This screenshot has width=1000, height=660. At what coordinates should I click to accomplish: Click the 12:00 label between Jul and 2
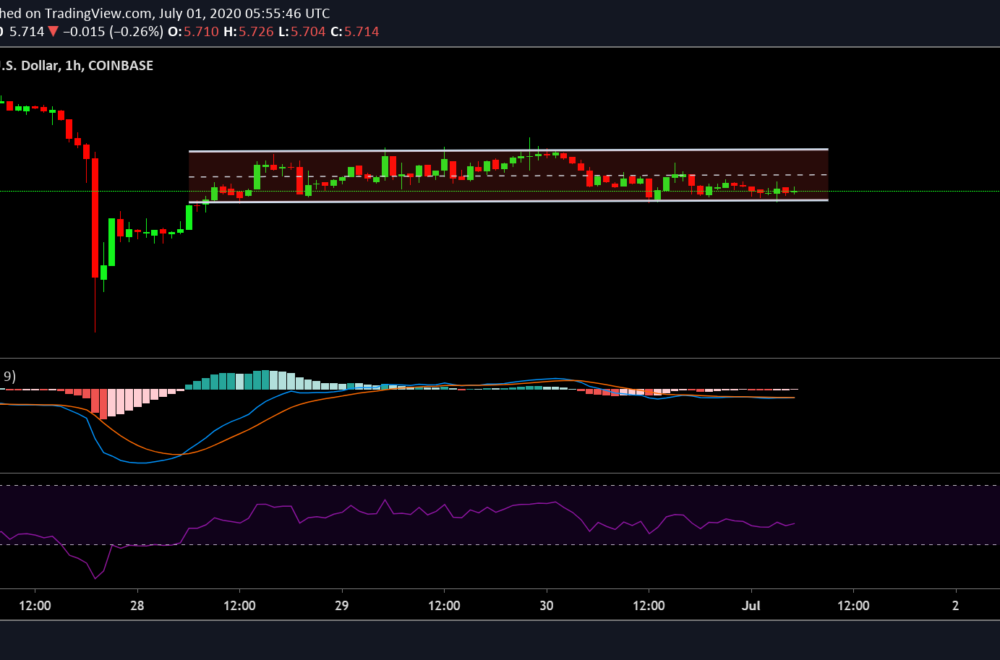click(x=853, y=605)
